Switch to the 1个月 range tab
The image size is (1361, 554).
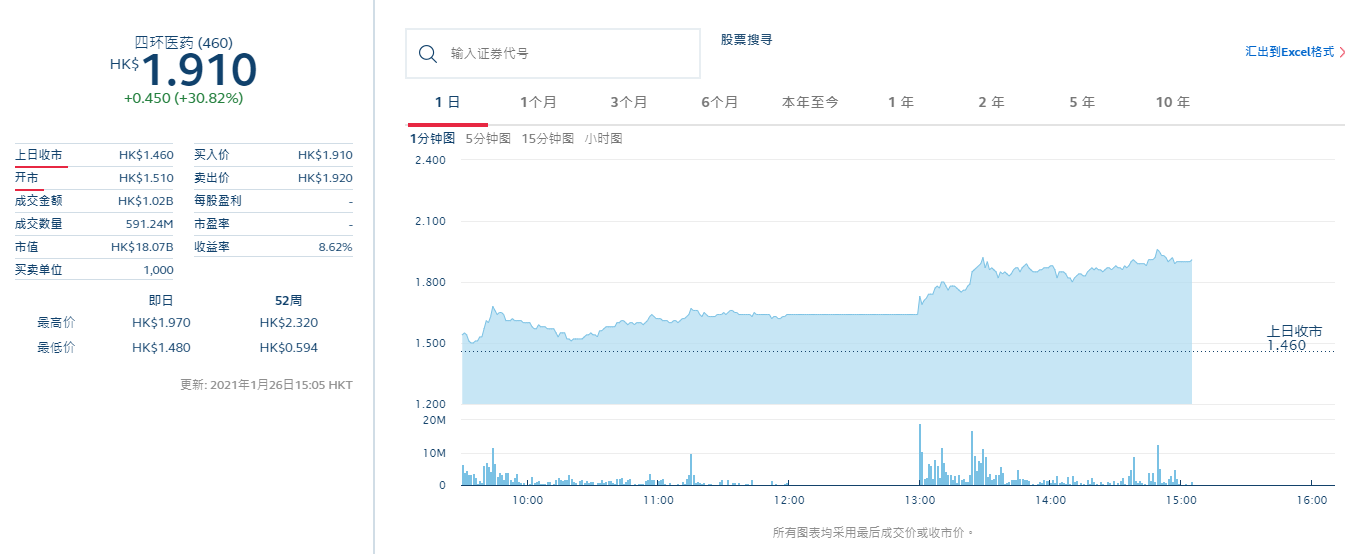pyautogui.click(x=538, y=103)
